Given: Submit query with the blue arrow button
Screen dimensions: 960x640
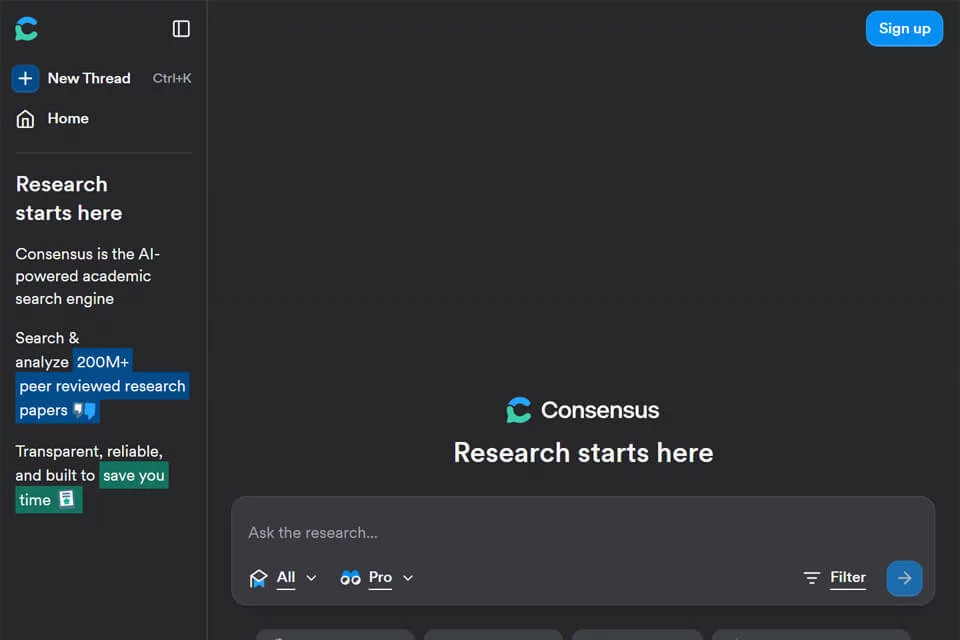Looking at the screenshot, I should pyautogui.click(x=904, y=578).
